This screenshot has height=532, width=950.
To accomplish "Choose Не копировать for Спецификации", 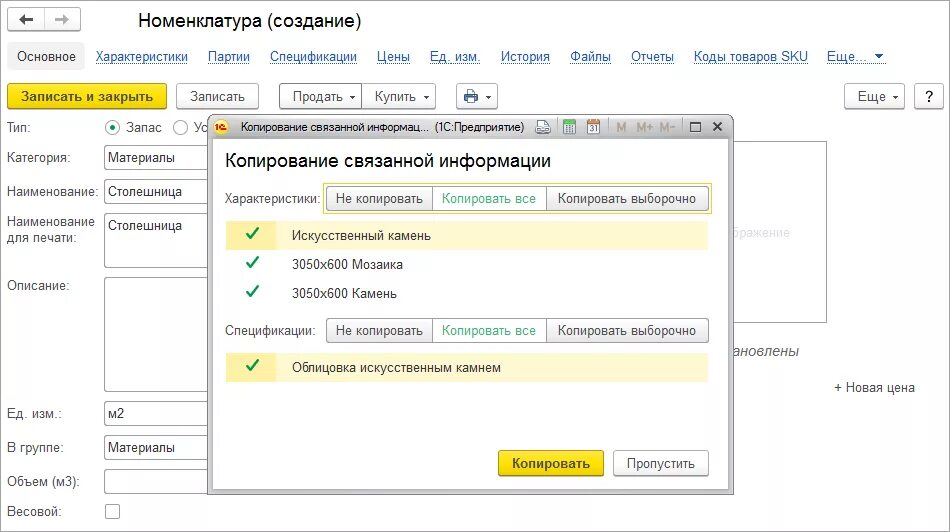I will pos(379,331).
